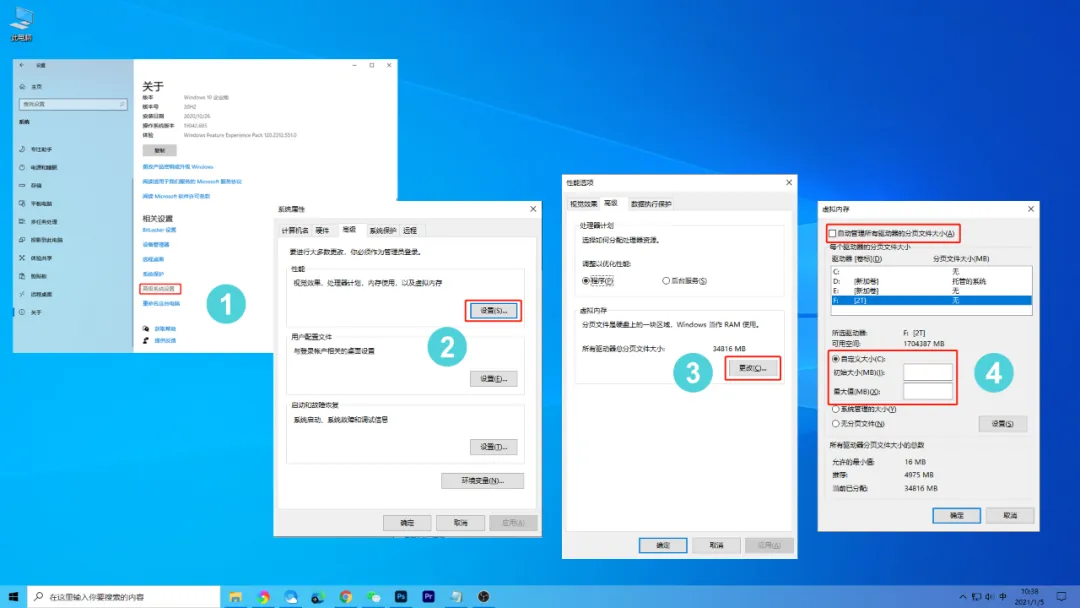Select drive C: in paging file list
Viewport: 1080px width, 608px height.
pyautogui.click(x=931, y=272)
